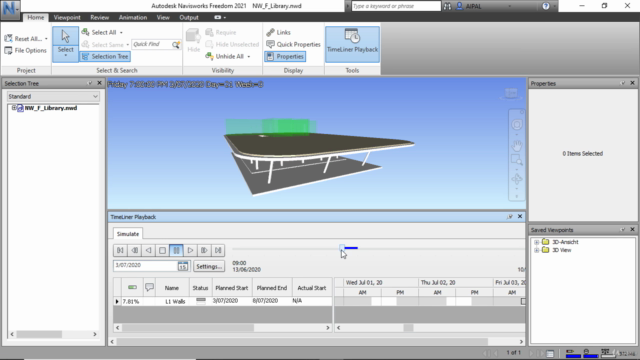
Task: Expand the NW_F_Library.nwd tree node
Action: 14,108
